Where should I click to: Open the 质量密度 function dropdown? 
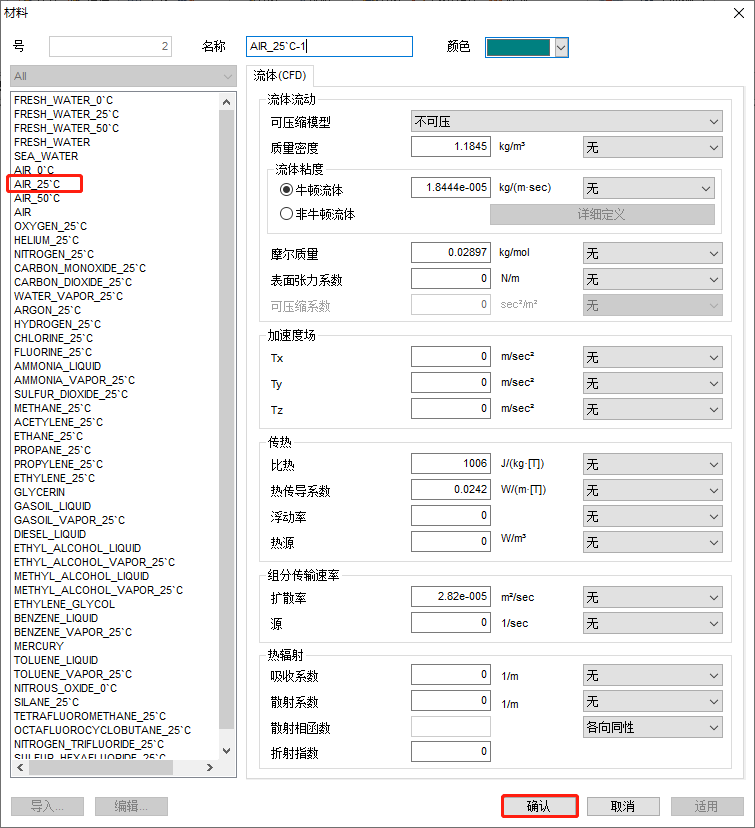click(x=652, y=147)
